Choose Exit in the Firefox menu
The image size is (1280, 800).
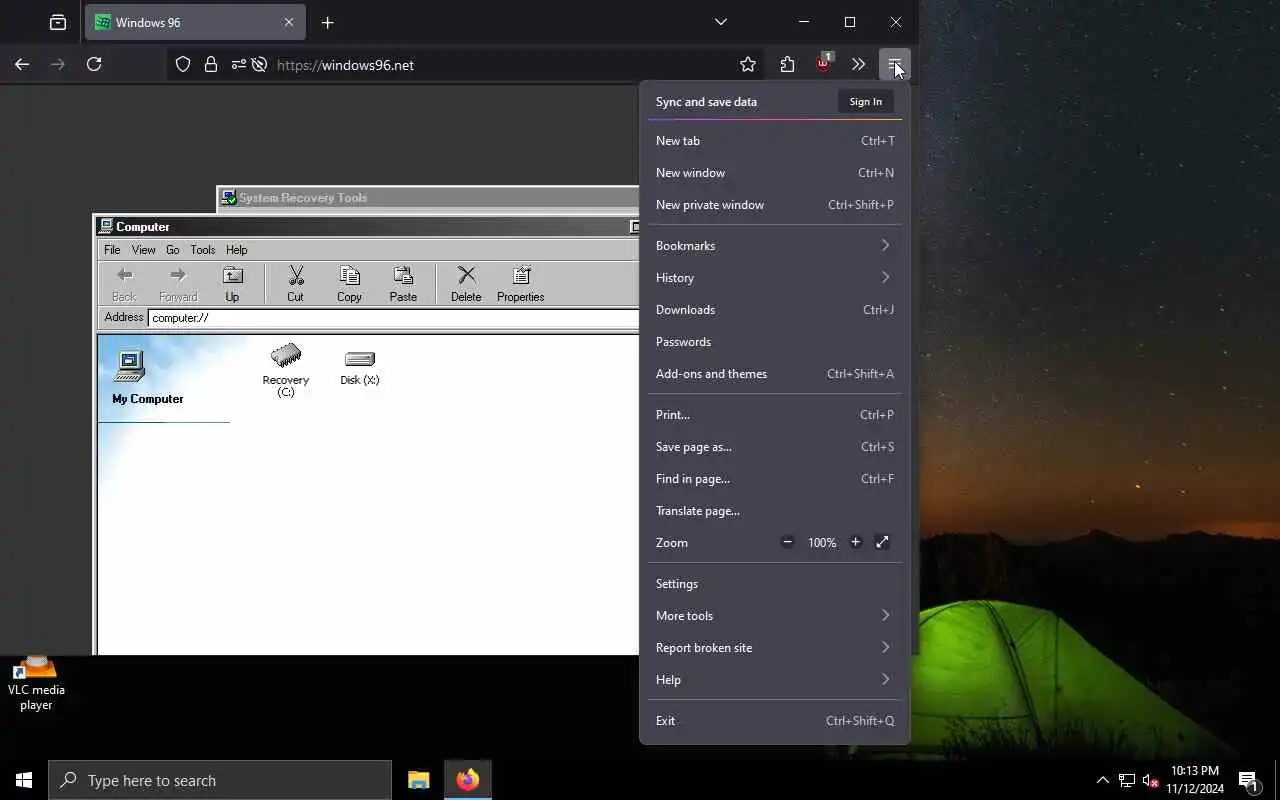coord(774,720)
